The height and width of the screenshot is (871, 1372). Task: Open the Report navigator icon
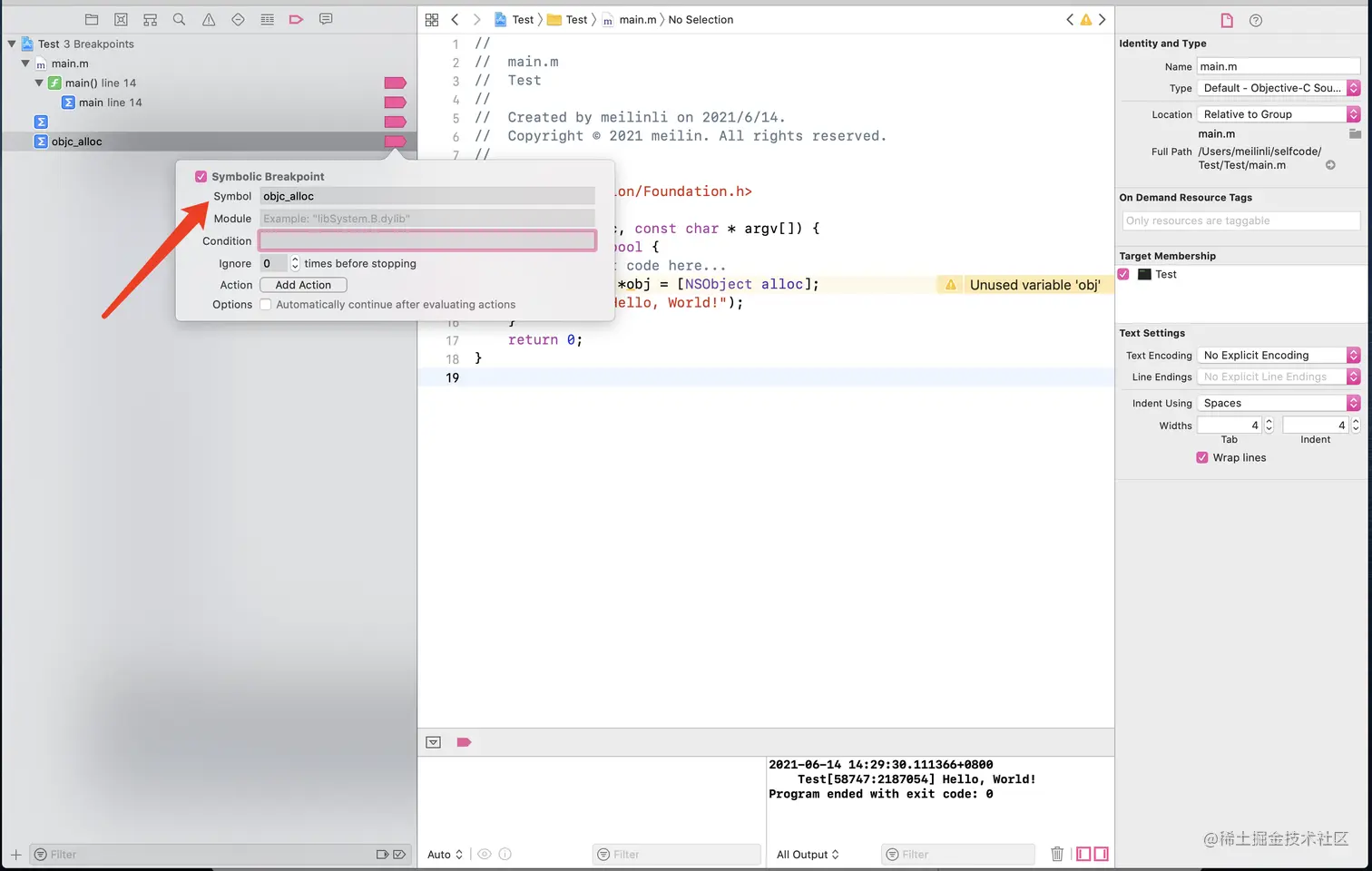(326, 19)
